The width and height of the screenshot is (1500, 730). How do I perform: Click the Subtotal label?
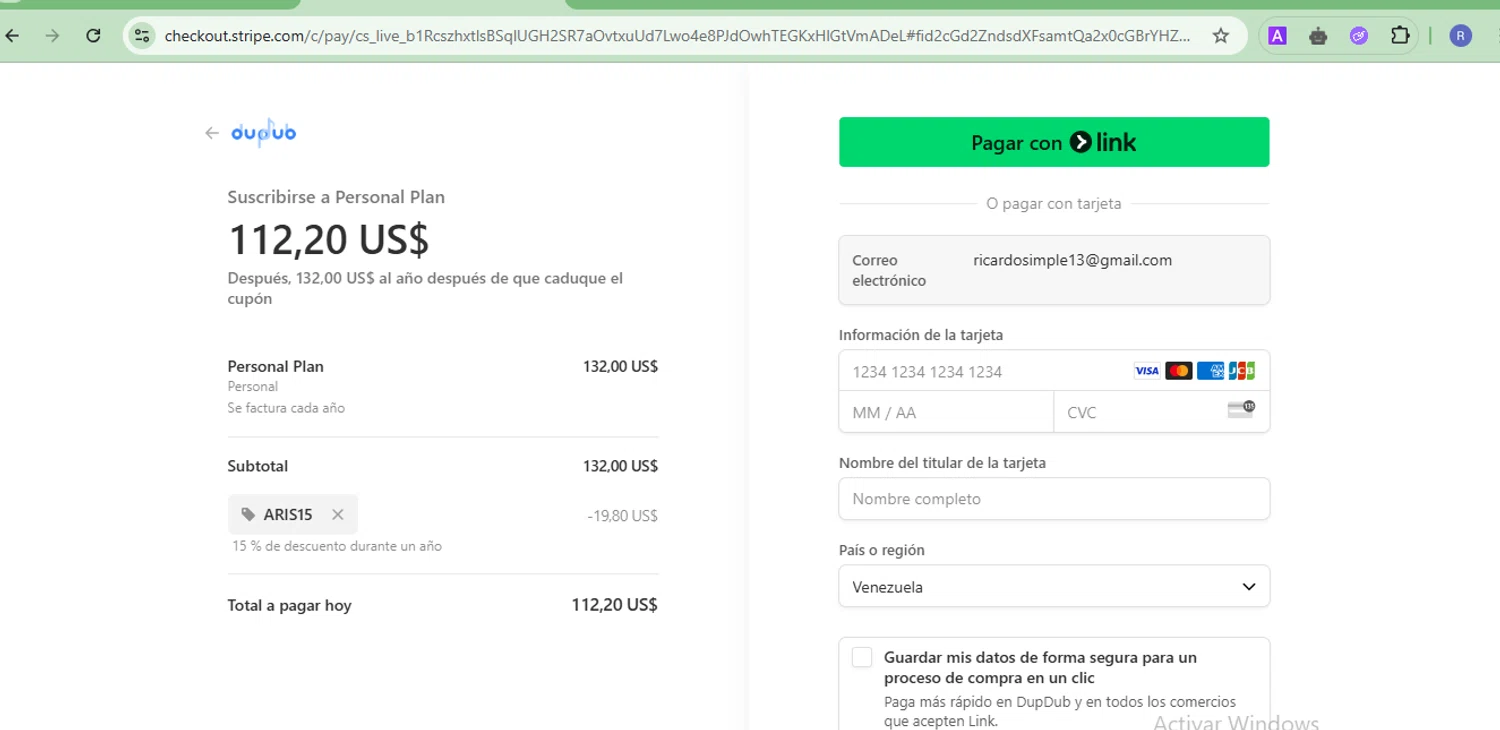tap(258, 466)
